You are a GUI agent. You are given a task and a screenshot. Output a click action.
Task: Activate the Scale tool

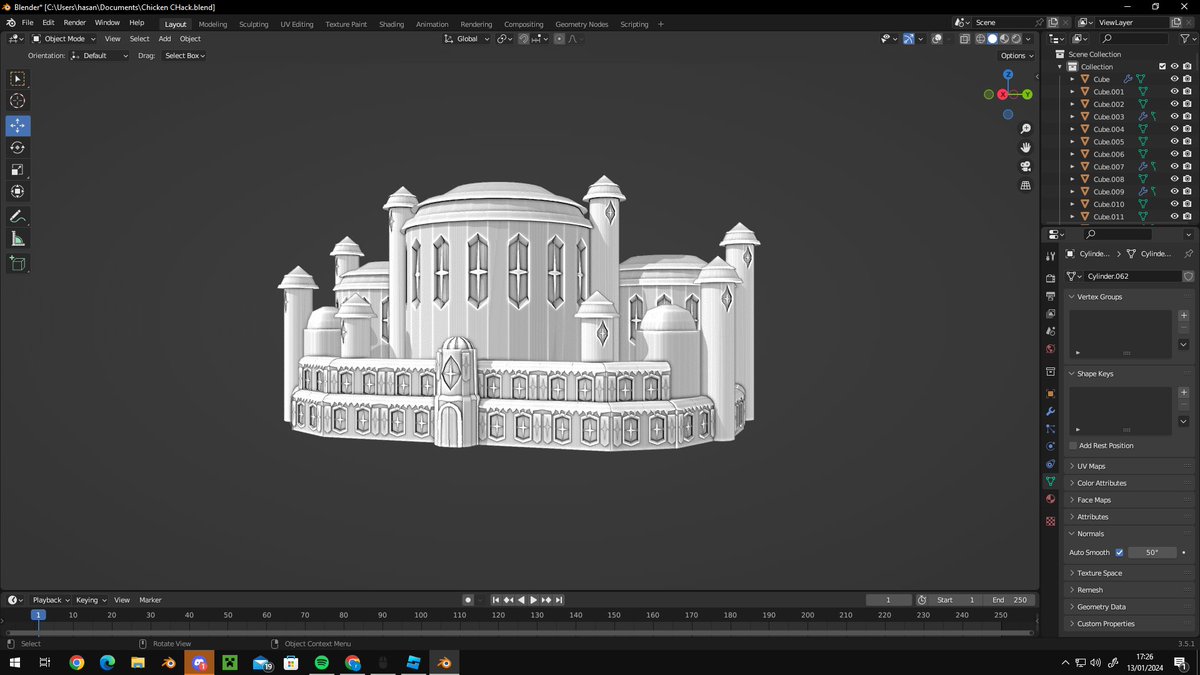point(17,168)
